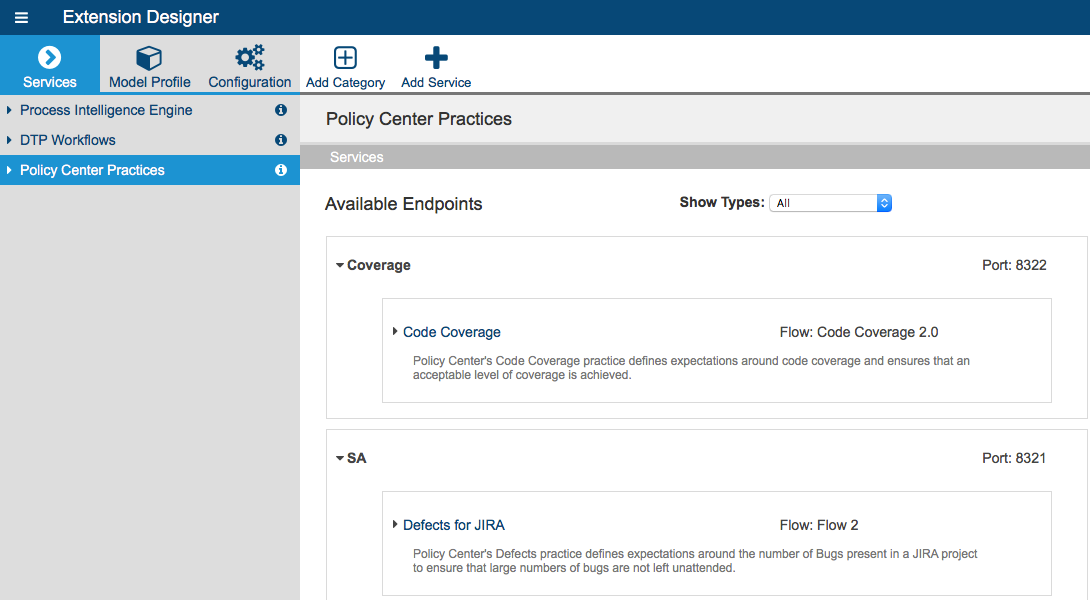Expand the Process Intelligence Engine tree item

pyautogui.click(x=9, y=110)
